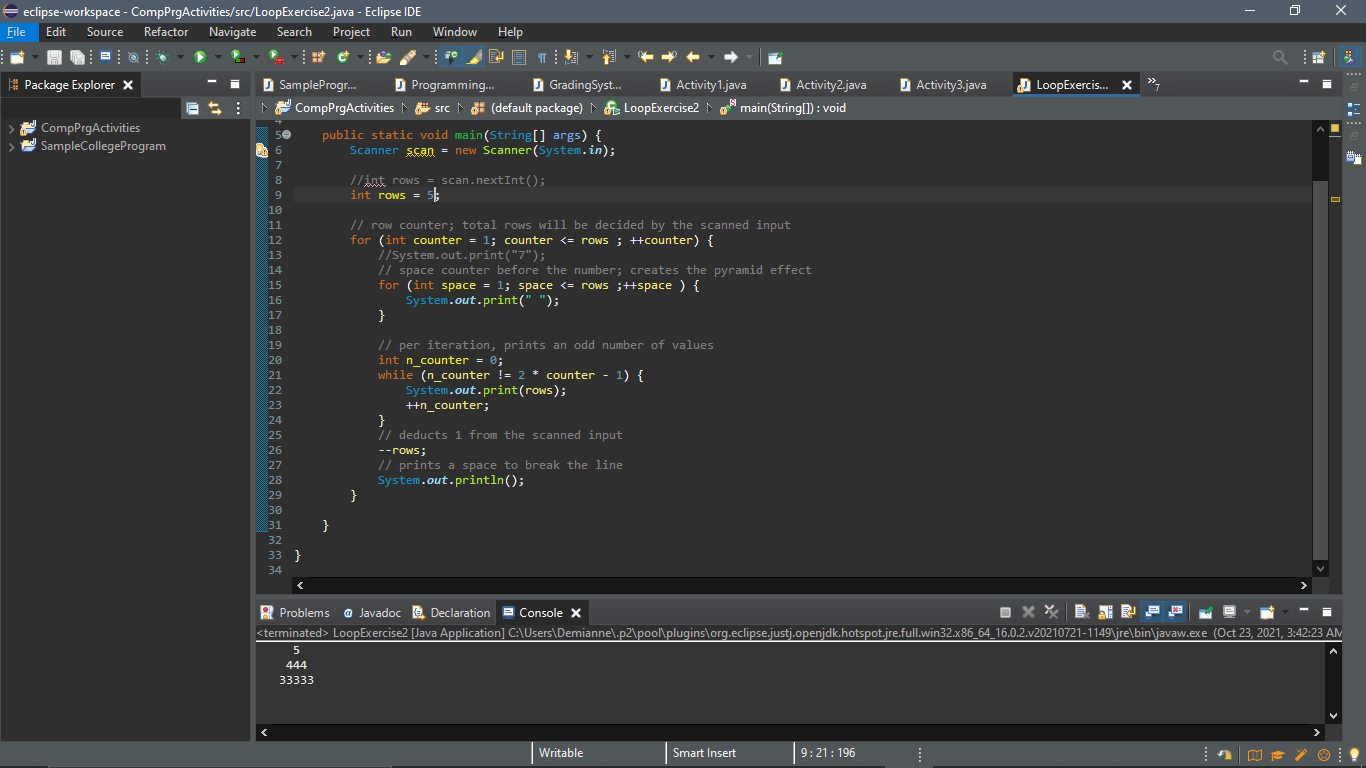Click the Open Perspective icon
This screenshot has height=768, width=1366.
click(1318, 58)
